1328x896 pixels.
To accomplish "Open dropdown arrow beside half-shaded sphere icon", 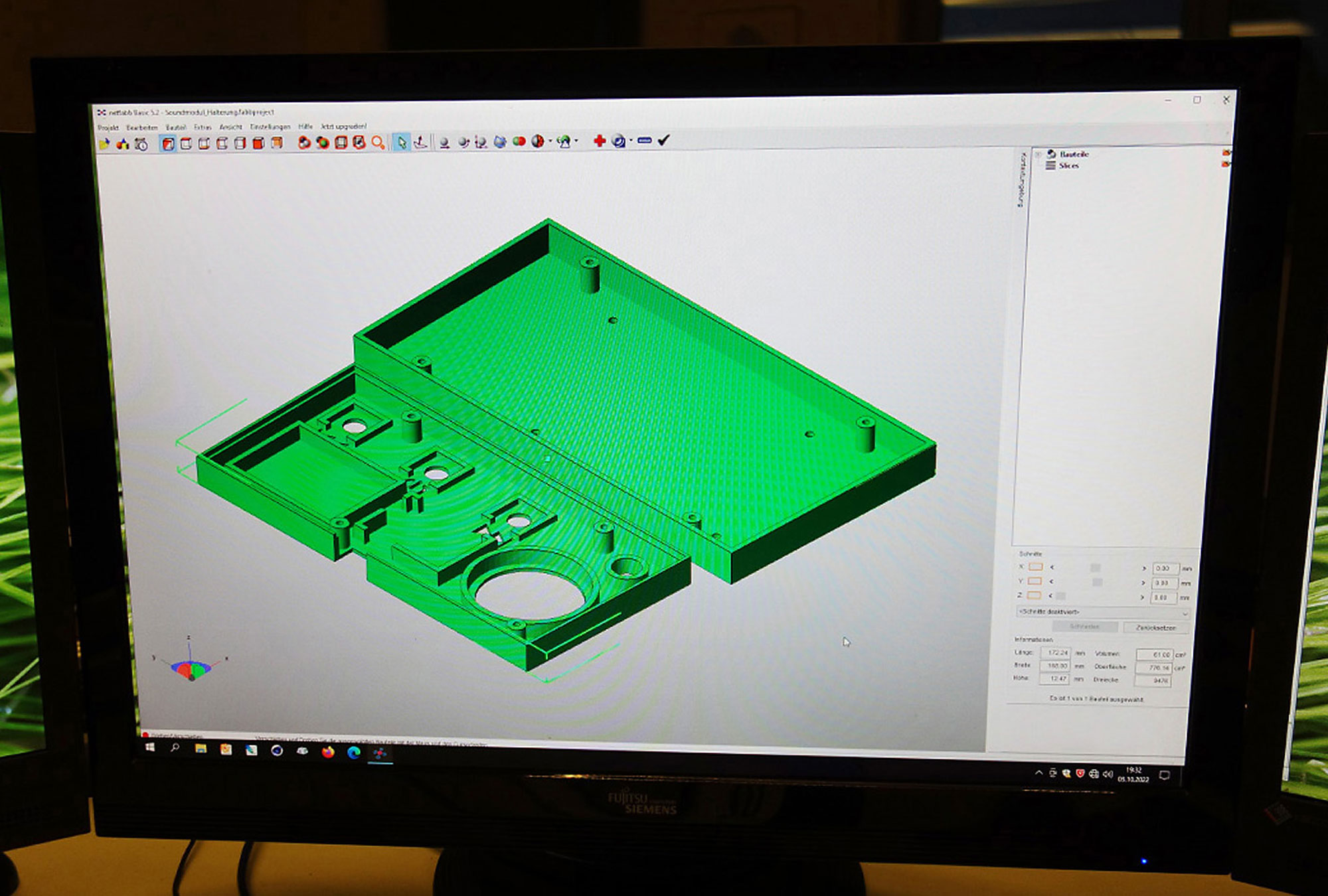I will pos(550,141).
